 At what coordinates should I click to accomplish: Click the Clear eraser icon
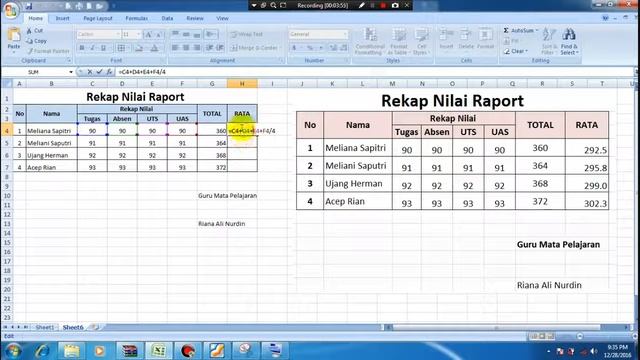pos(507,51)
